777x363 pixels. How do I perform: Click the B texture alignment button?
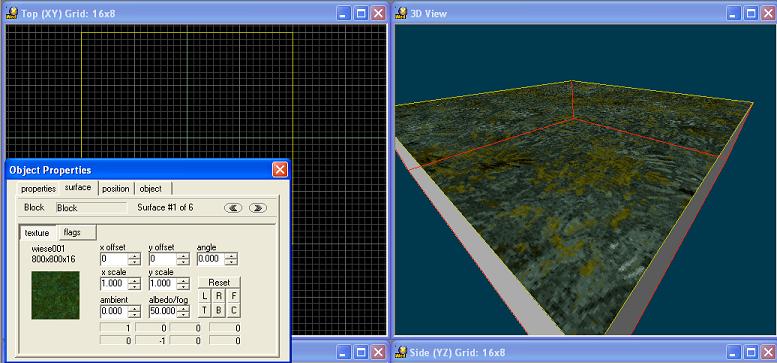[219, 311]
